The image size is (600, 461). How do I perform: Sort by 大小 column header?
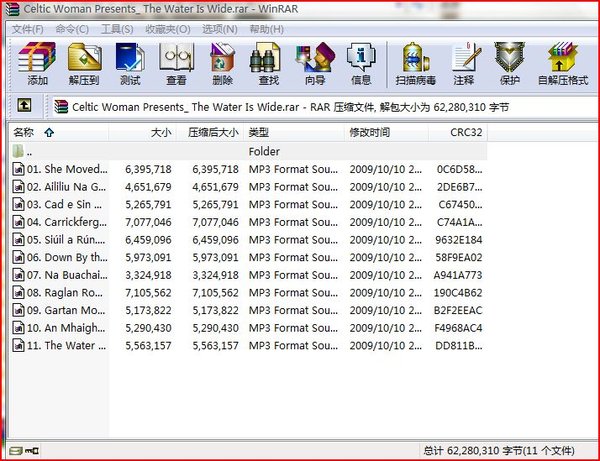point(142,132)
